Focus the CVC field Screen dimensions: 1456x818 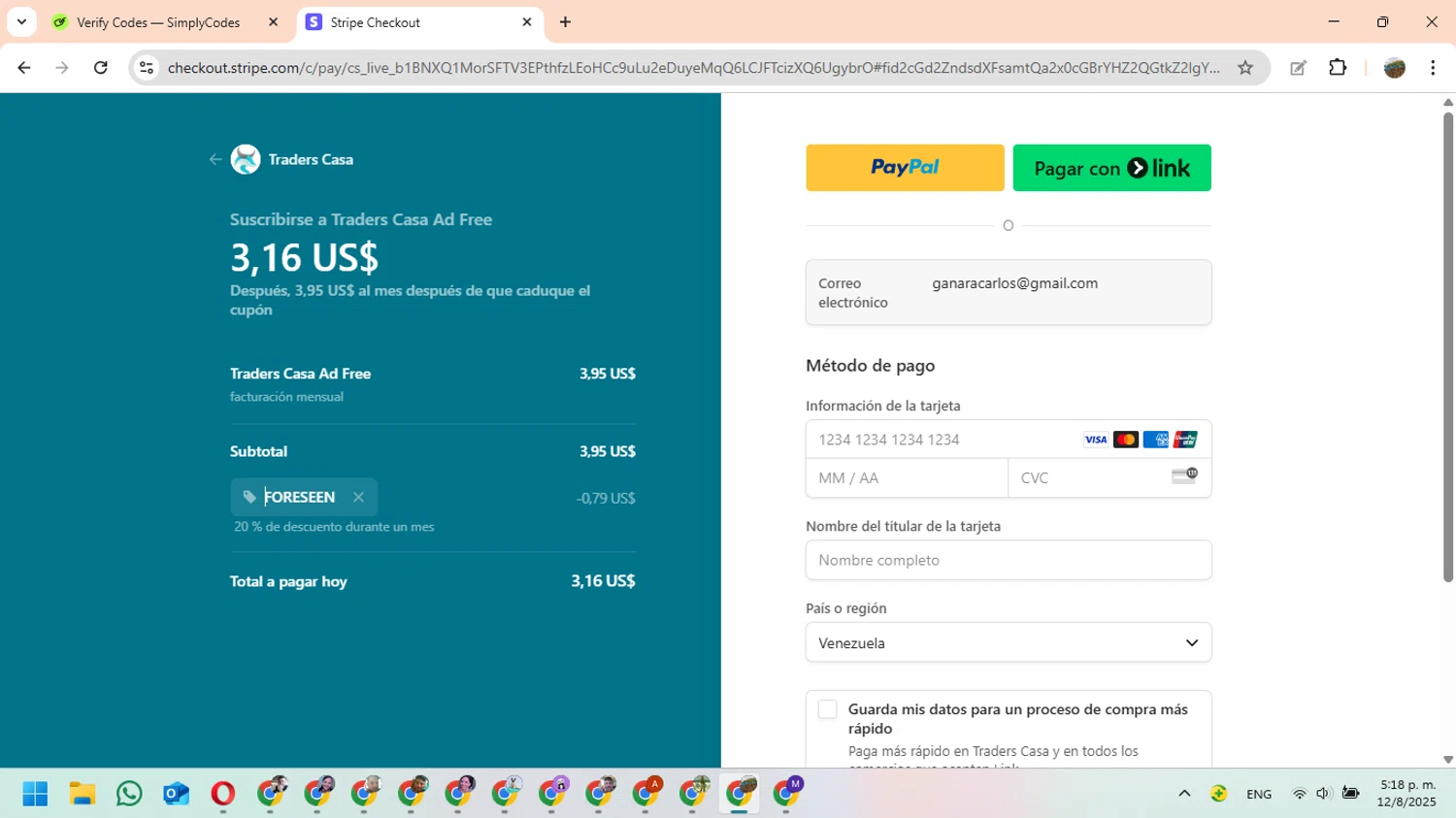click(x=1109, y=477)
